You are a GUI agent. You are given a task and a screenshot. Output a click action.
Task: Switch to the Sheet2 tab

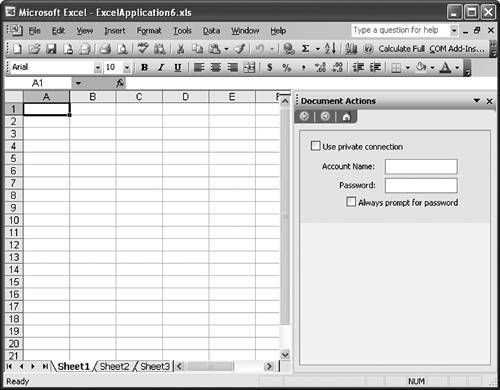(x=114, y=366)
